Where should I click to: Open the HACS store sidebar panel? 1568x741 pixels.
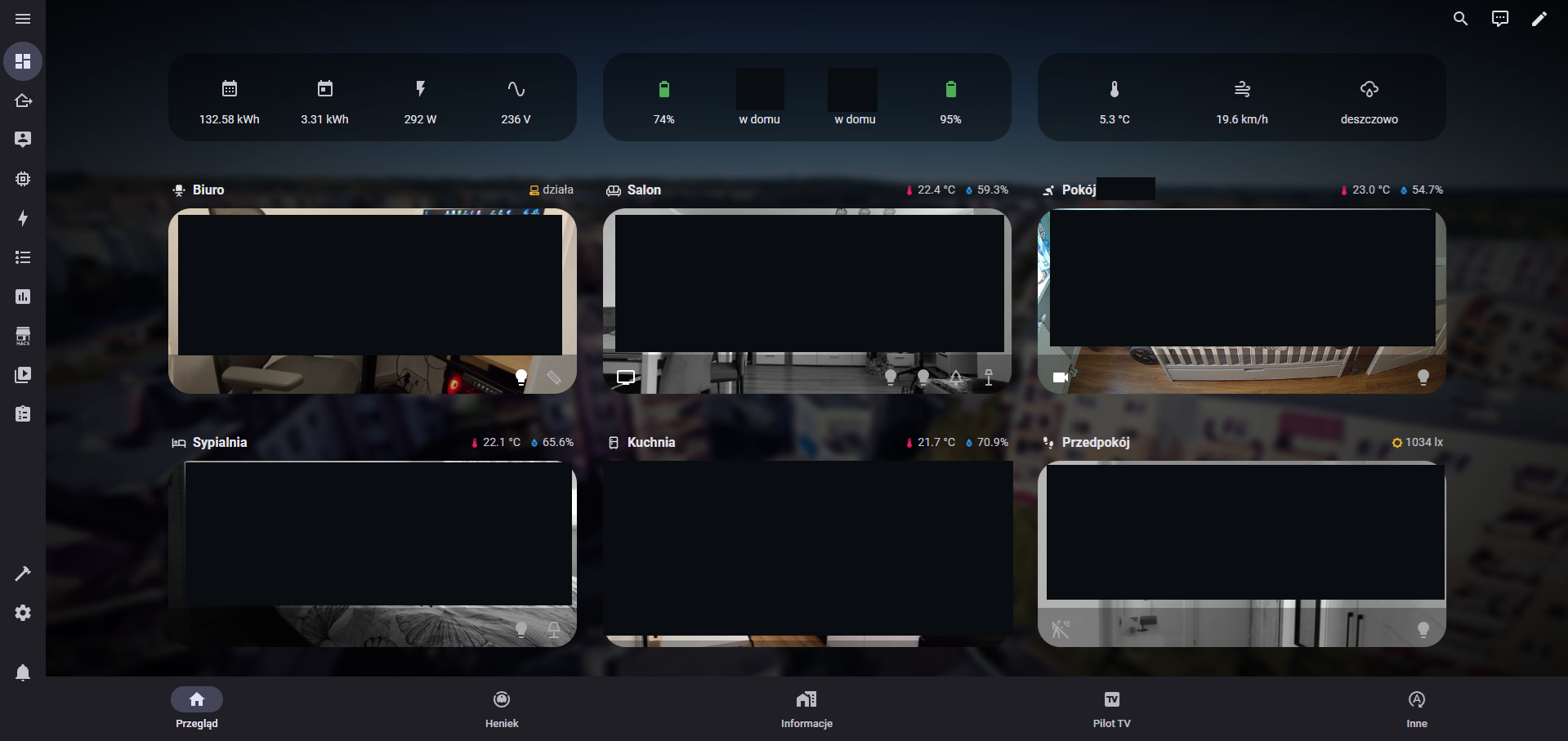[x=23, y=336]
